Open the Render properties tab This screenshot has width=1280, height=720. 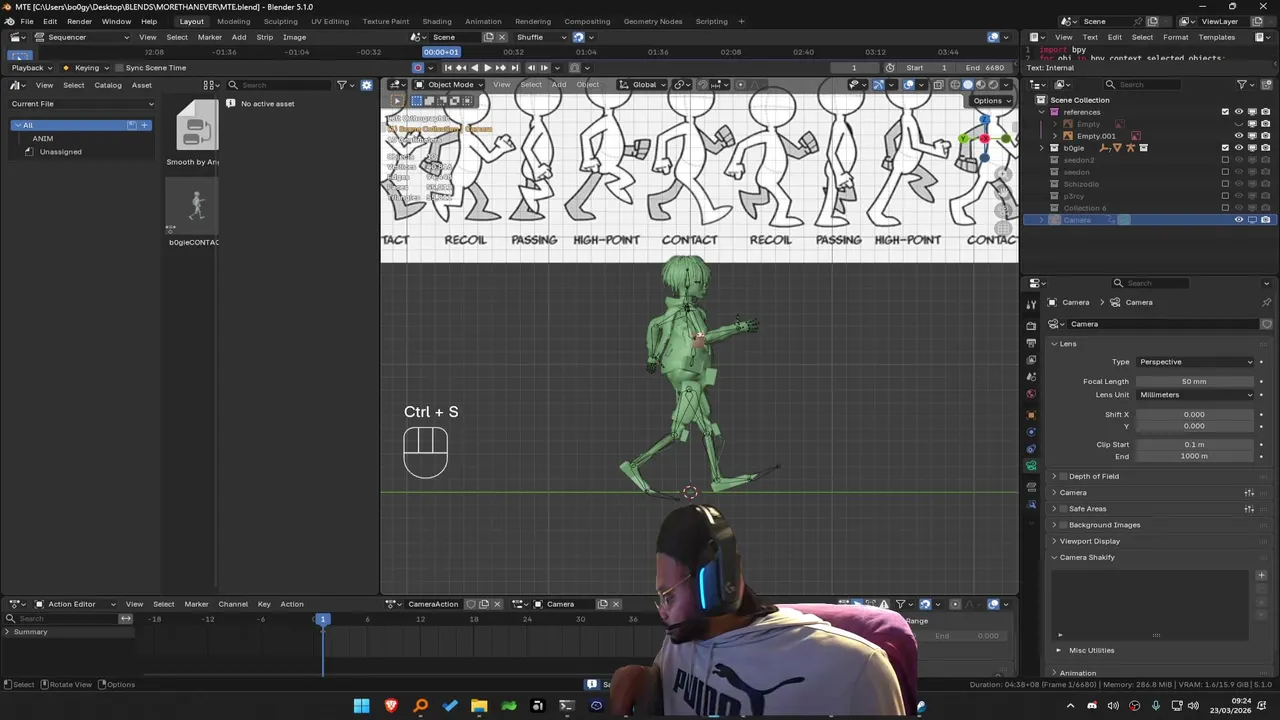1031,326
